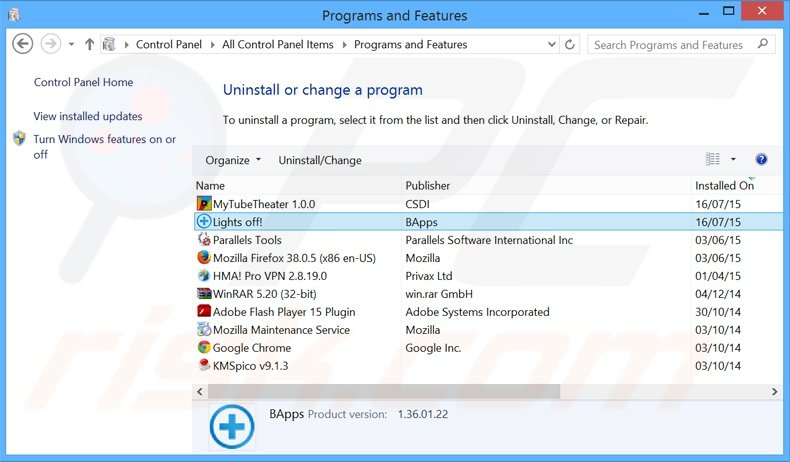This screenshot has width=790, height=462.
Task: Click the Search Programs and Features field
Action: pos(681,44)
